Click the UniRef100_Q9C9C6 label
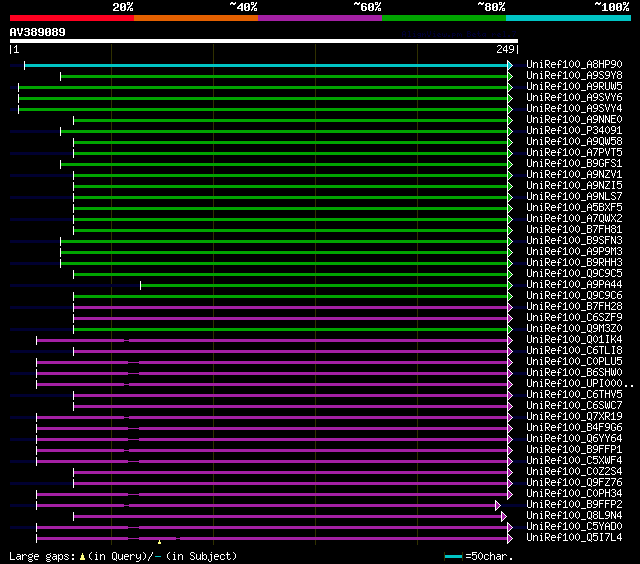 point(574,296)
